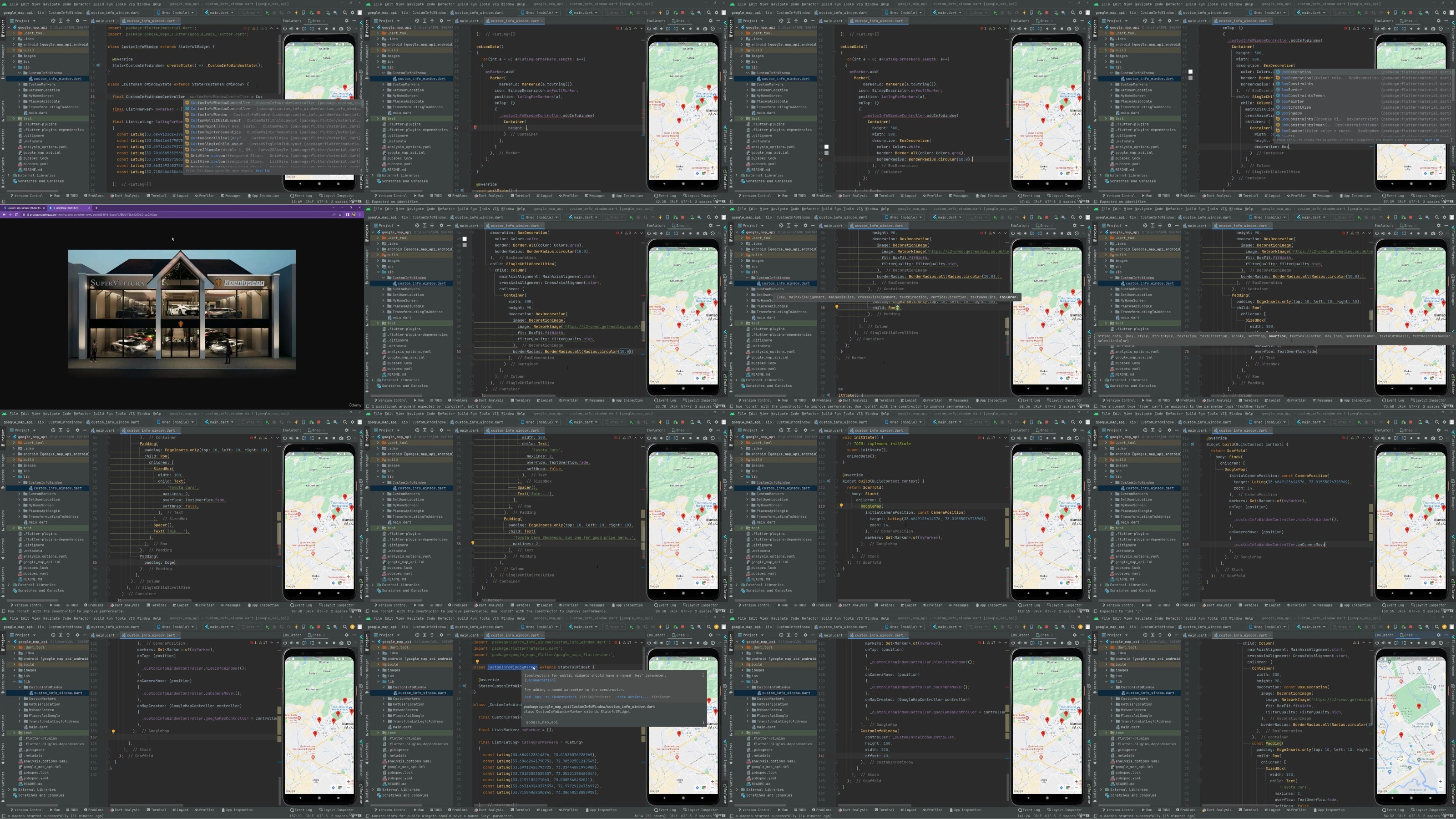
Task: Reload the page in Chrome window
Action: (x=16, y=215)
